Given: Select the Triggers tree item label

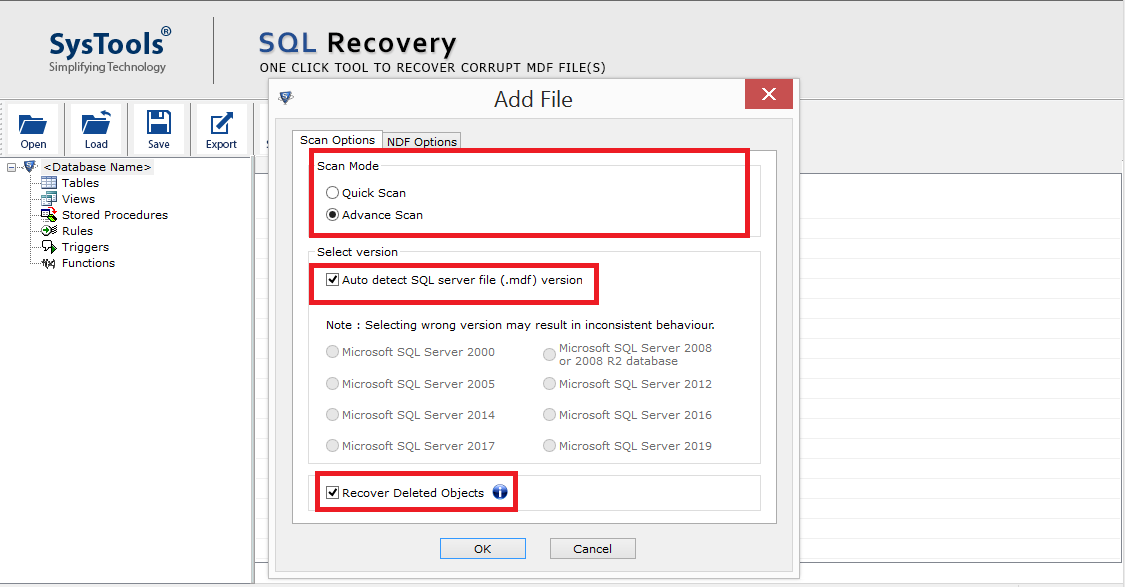Looking at the screenshot, I should point(85,247).
